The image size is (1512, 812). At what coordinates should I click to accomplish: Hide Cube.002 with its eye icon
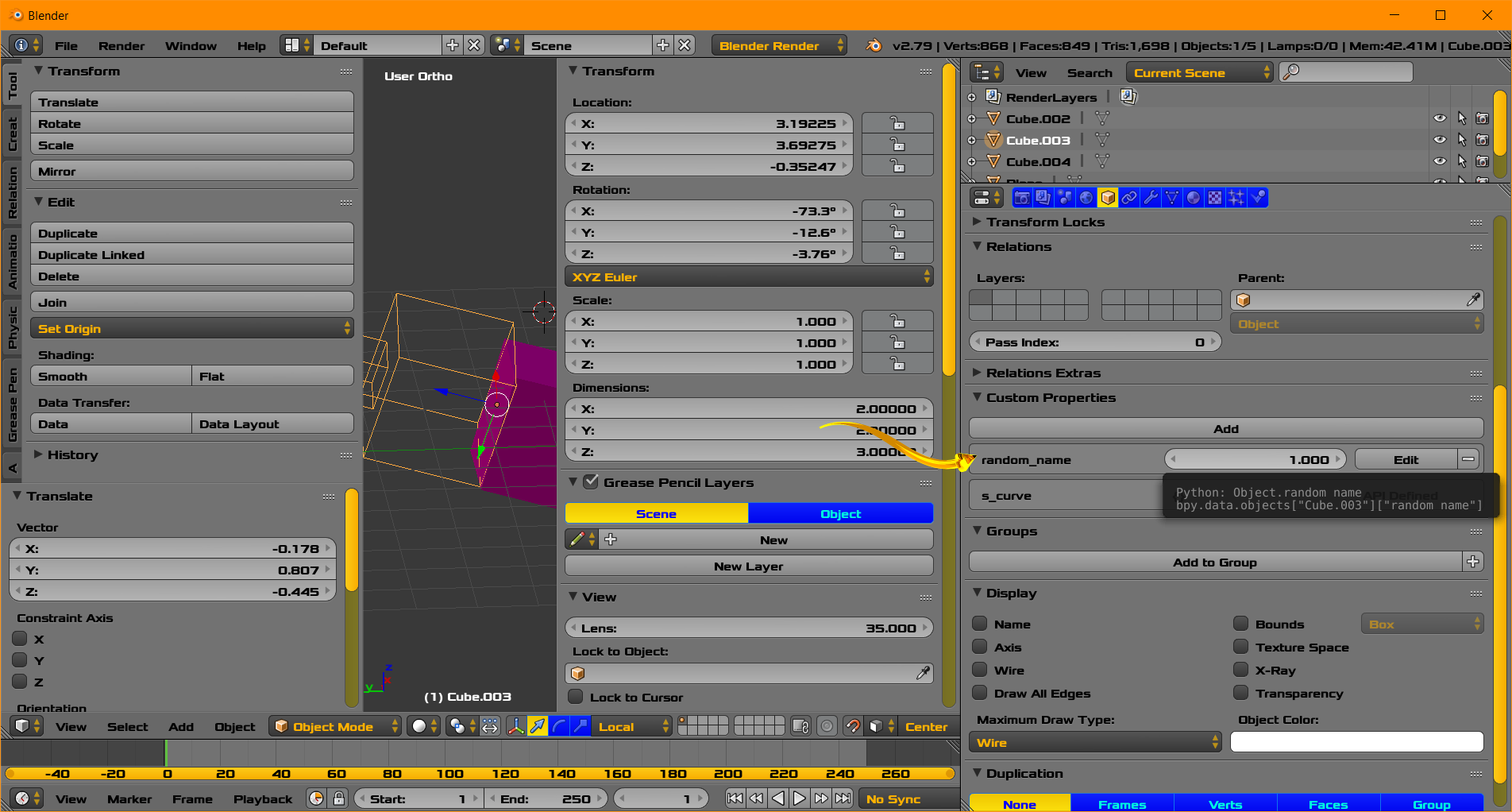(x=1440, y=118)
